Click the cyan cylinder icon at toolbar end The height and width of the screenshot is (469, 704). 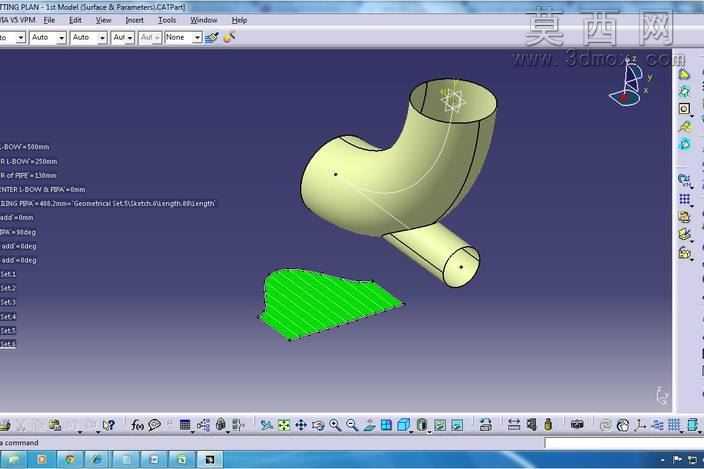[x=692, y=425]
